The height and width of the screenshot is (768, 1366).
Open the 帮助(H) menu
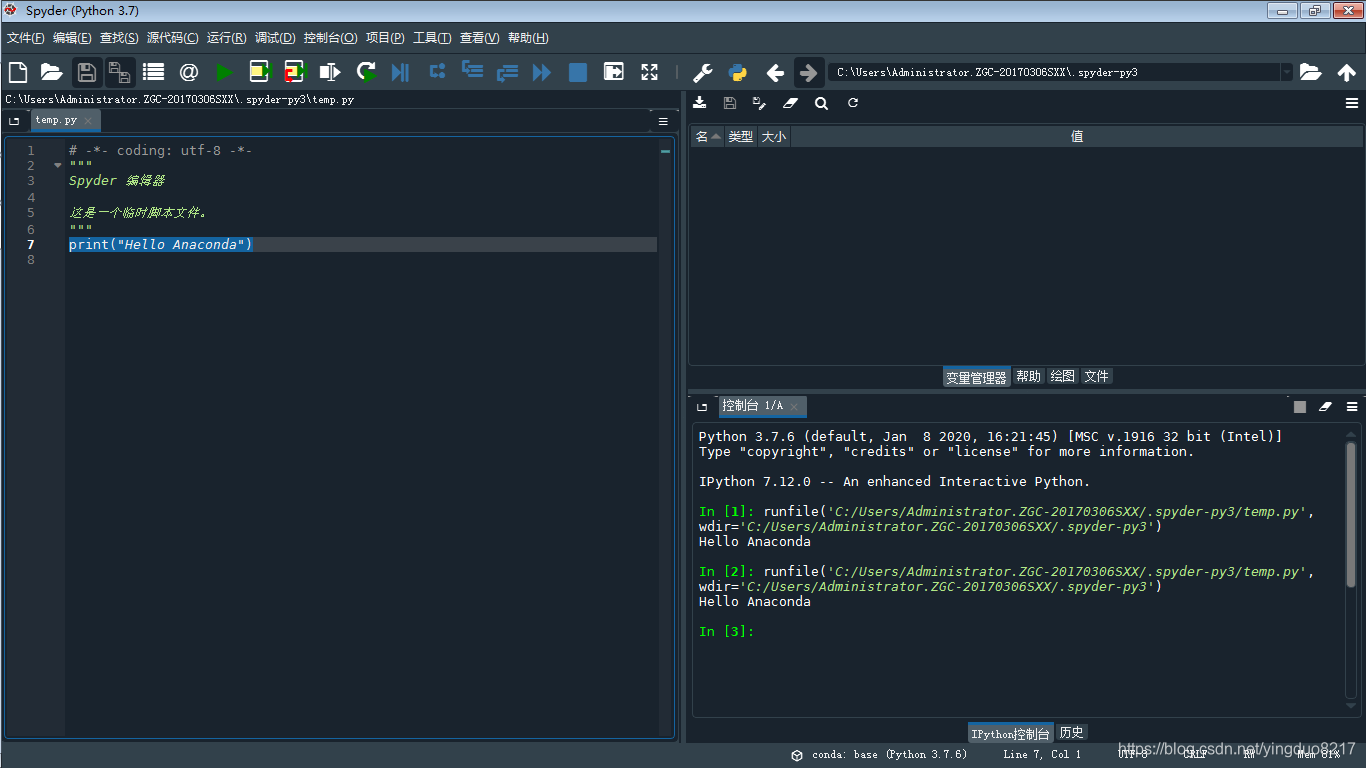[x=528, y=38]
